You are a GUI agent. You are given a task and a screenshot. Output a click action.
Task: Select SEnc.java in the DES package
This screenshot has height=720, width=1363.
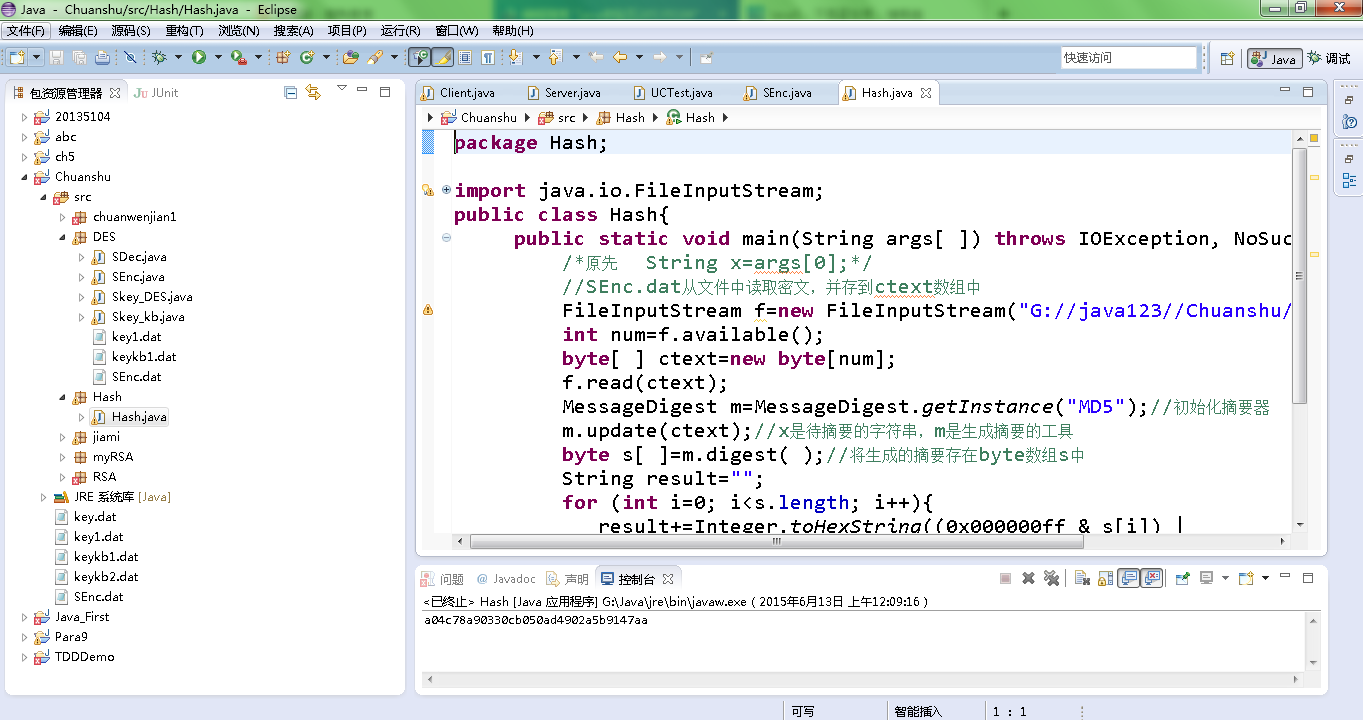pos(138,277)
